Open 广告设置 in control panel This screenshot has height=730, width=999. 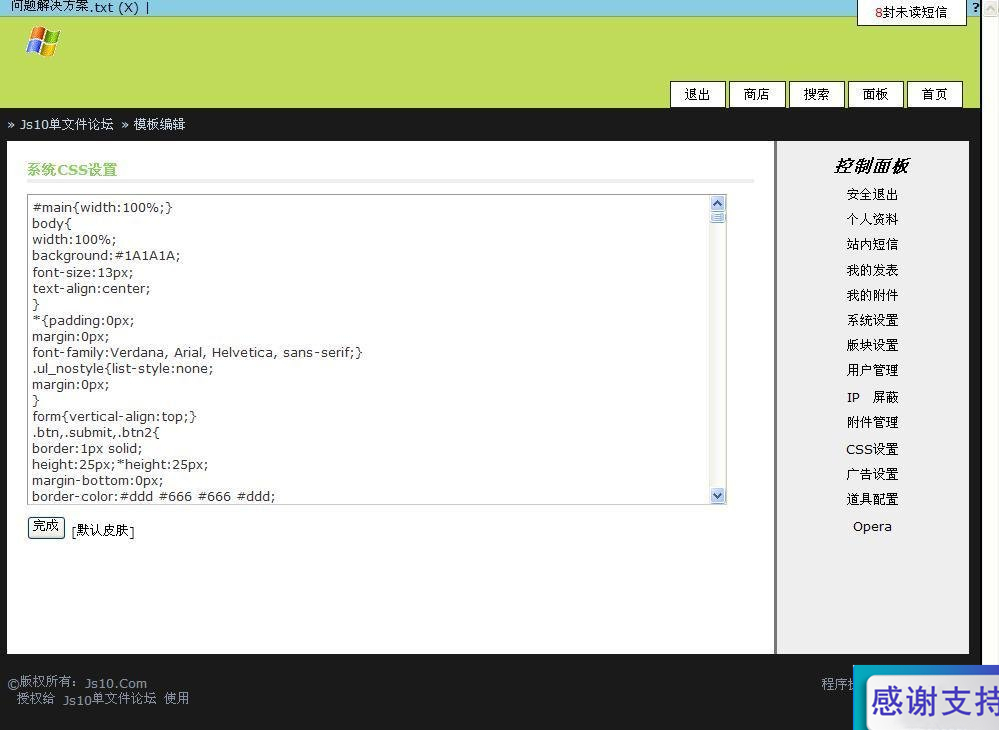(872, 474)
